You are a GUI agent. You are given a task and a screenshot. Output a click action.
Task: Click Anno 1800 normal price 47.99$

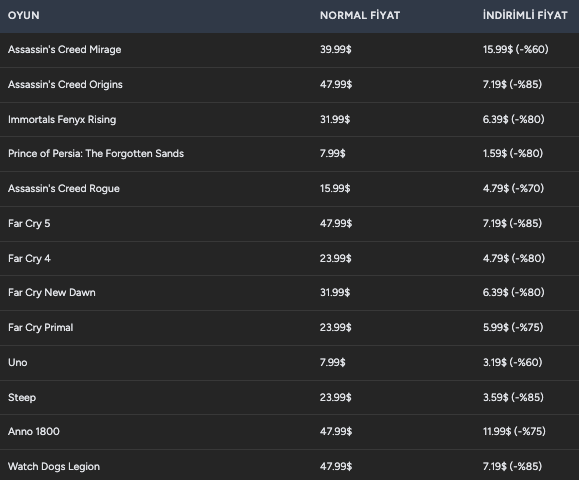[x=336, y=432]
